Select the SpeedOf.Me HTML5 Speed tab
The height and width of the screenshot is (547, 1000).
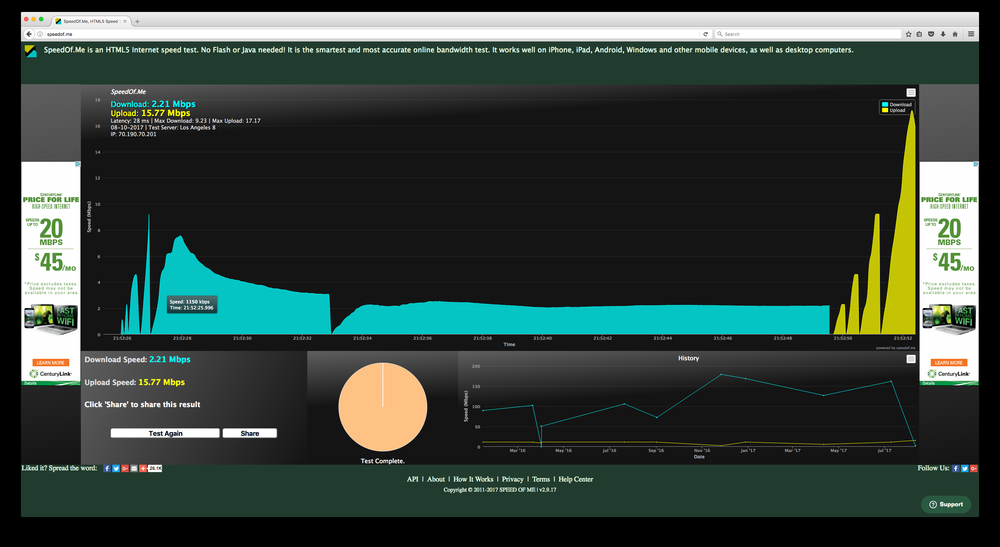(x=90, y=21)
